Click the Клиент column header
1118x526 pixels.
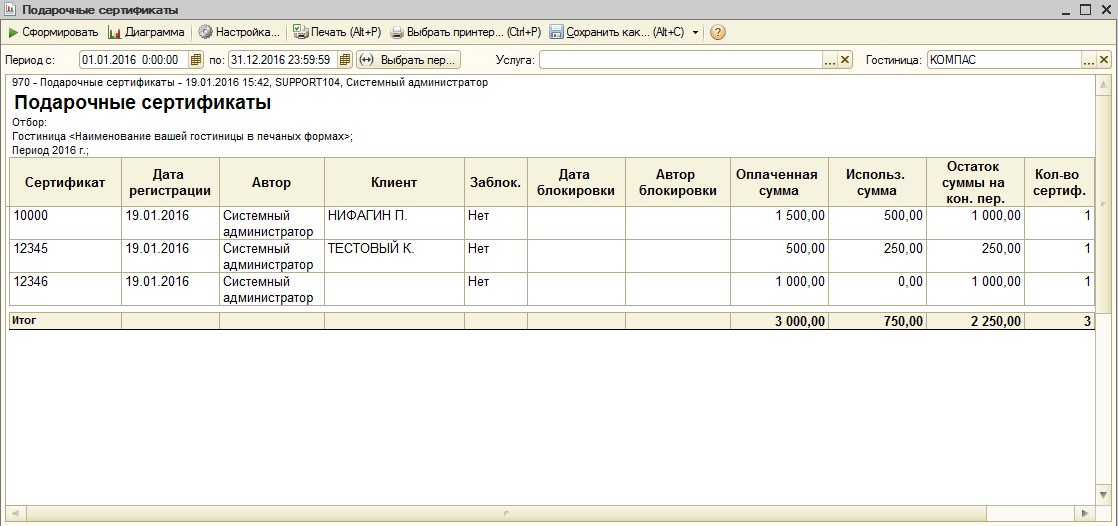click(x=394, y=182)
